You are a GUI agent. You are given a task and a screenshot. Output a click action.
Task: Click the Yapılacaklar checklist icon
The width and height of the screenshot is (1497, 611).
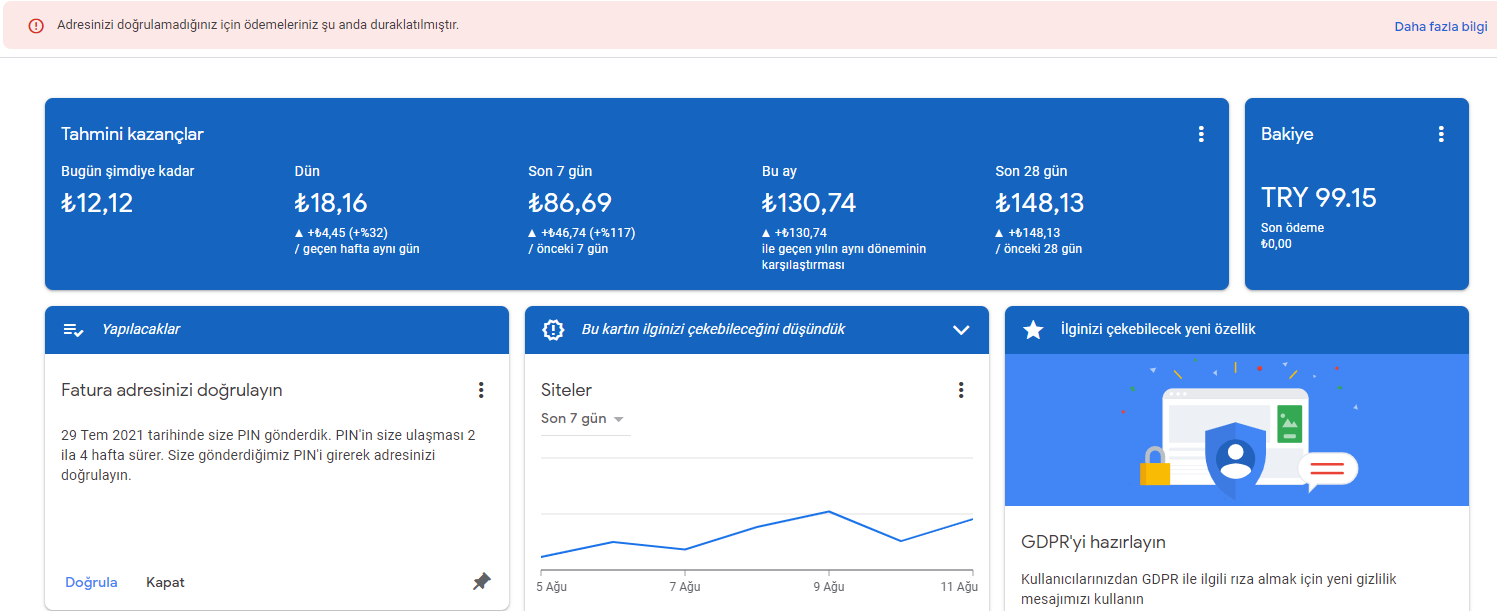(x=73, y=329)
